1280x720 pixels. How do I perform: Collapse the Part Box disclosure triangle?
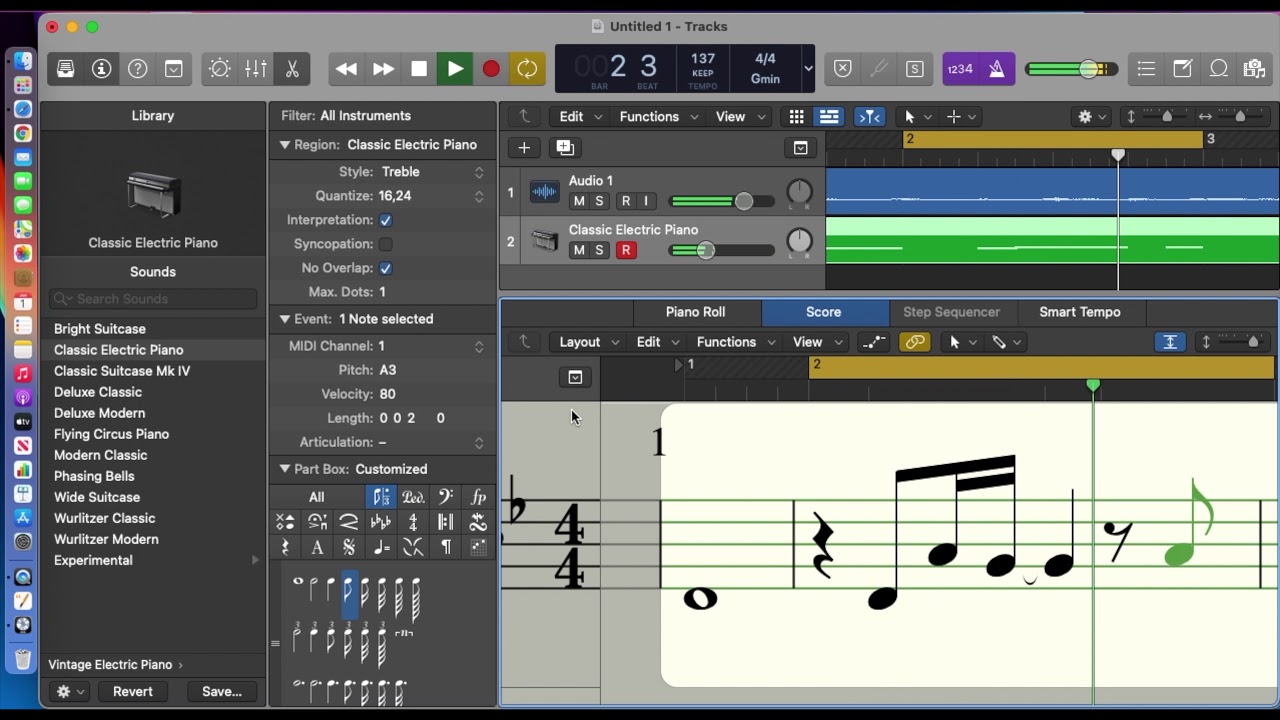(x=284, y=469)
